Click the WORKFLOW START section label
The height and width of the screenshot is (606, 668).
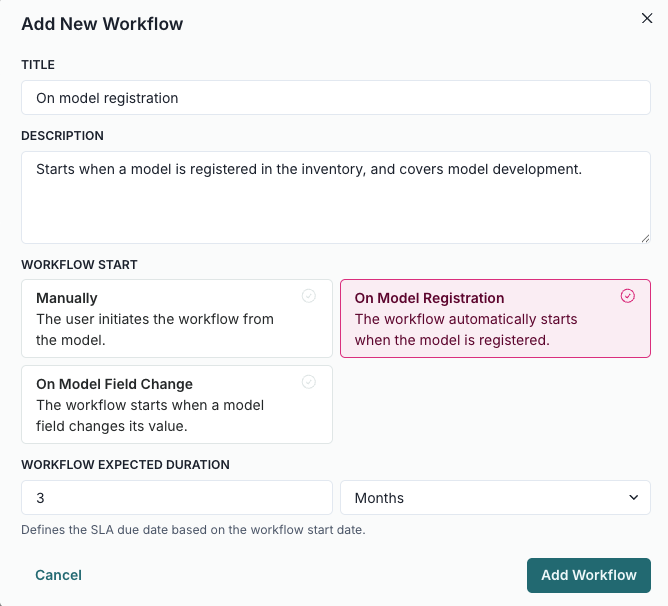[x=79, y=265]
